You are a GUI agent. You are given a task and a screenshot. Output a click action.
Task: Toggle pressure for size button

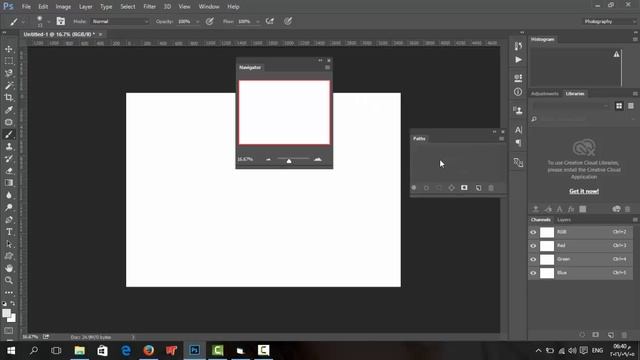click(288, 21)
